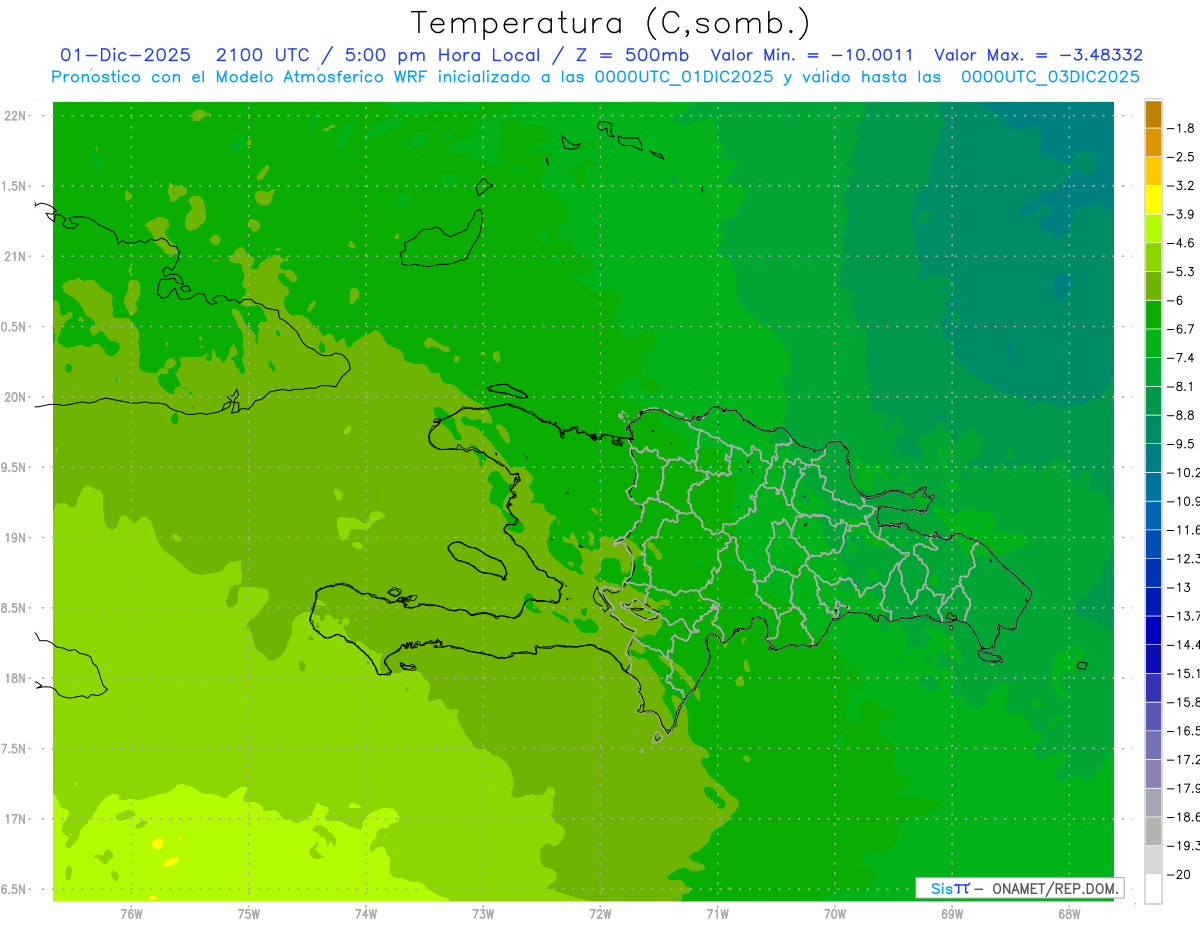This screenshot has height=927, width=1200.
Task: Click the '-9.5' color scale value
Action: [x=1182, y=443]
